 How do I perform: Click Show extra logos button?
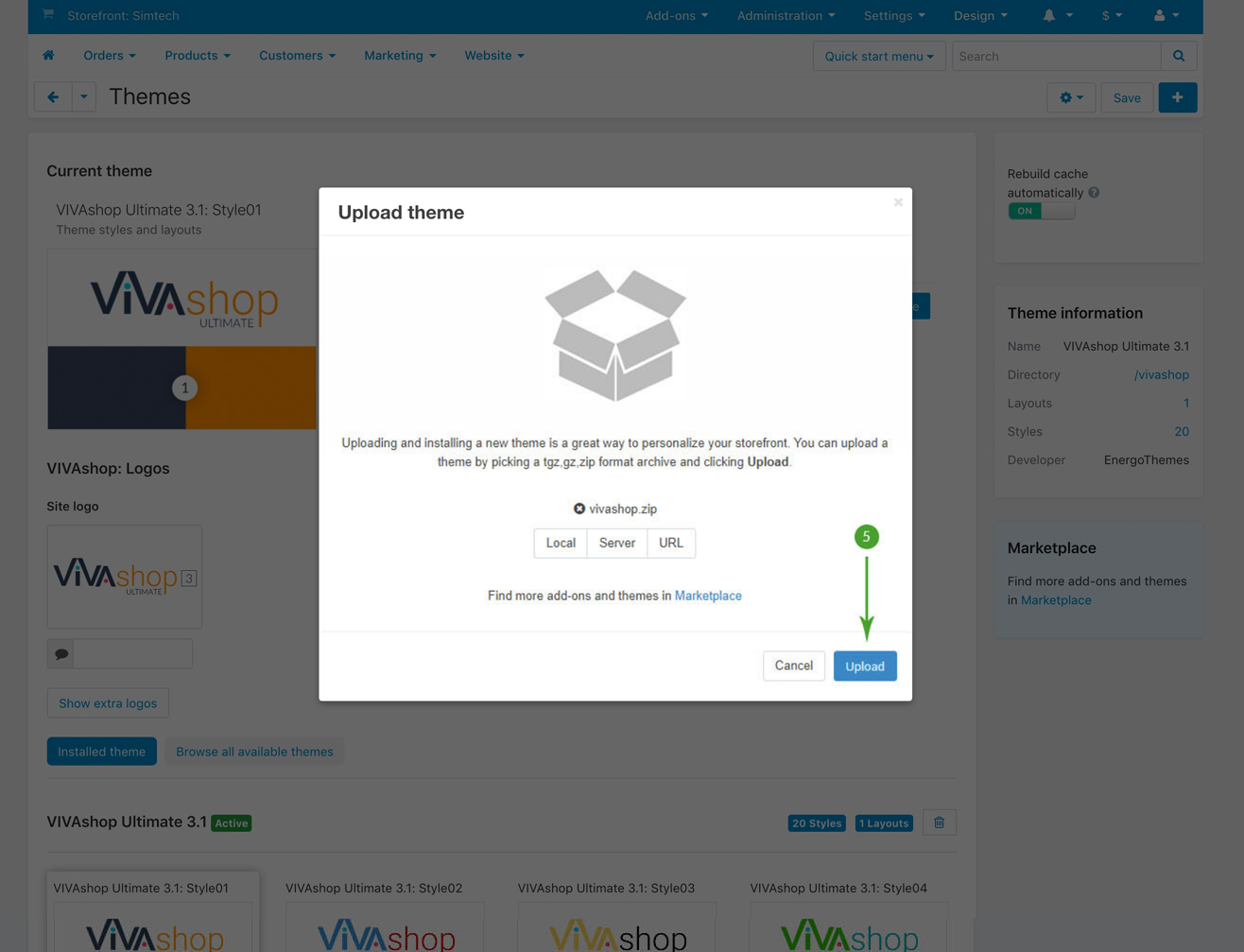[x=108, y=703]
